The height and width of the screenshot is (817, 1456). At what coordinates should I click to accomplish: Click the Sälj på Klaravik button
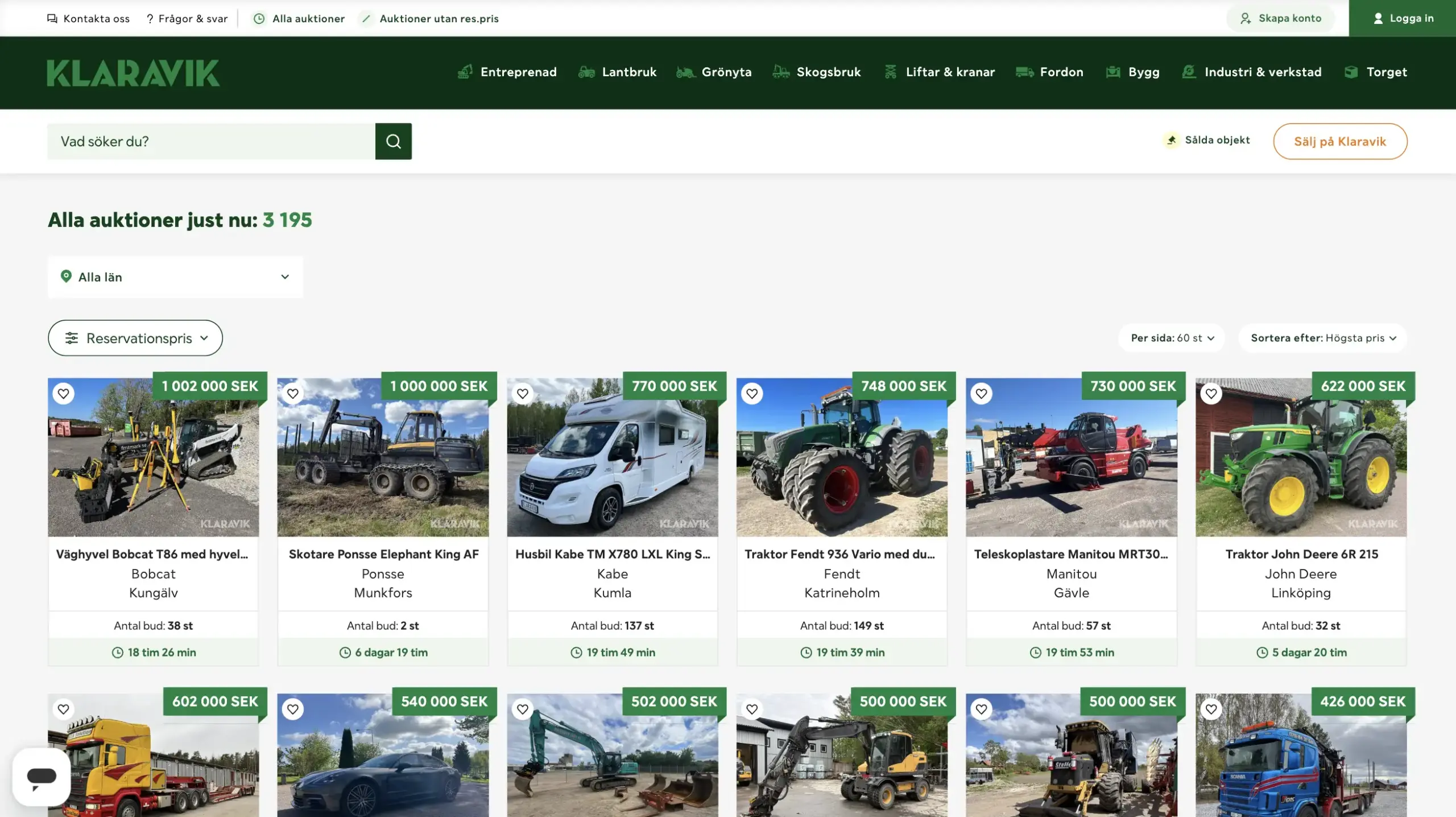[x=1340, y=142]
